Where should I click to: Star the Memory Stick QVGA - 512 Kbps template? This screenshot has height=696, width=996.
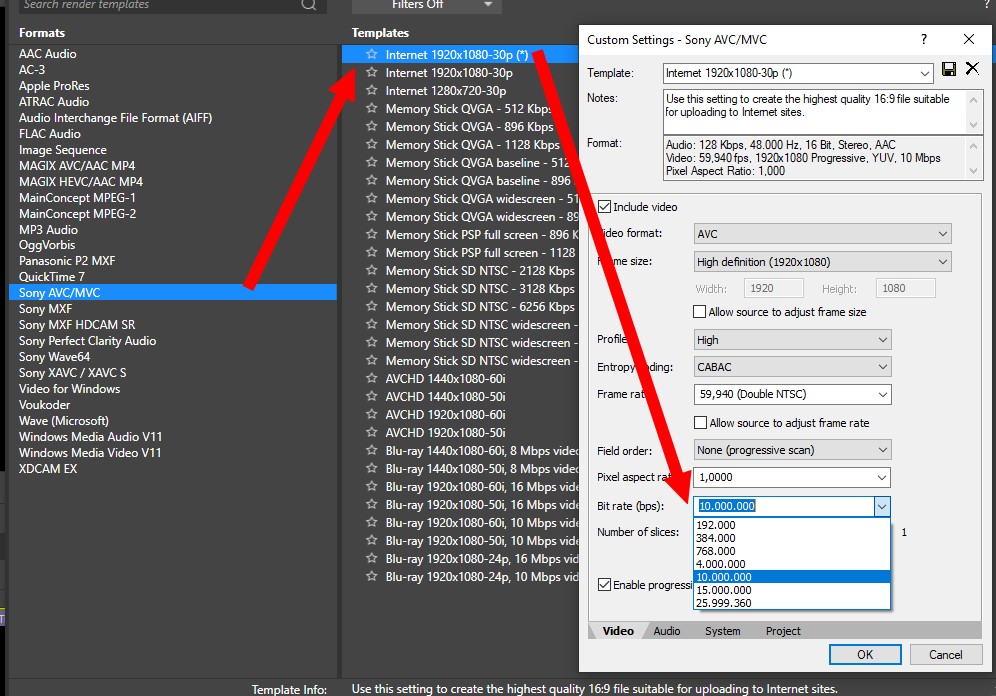tap(372, 109)
